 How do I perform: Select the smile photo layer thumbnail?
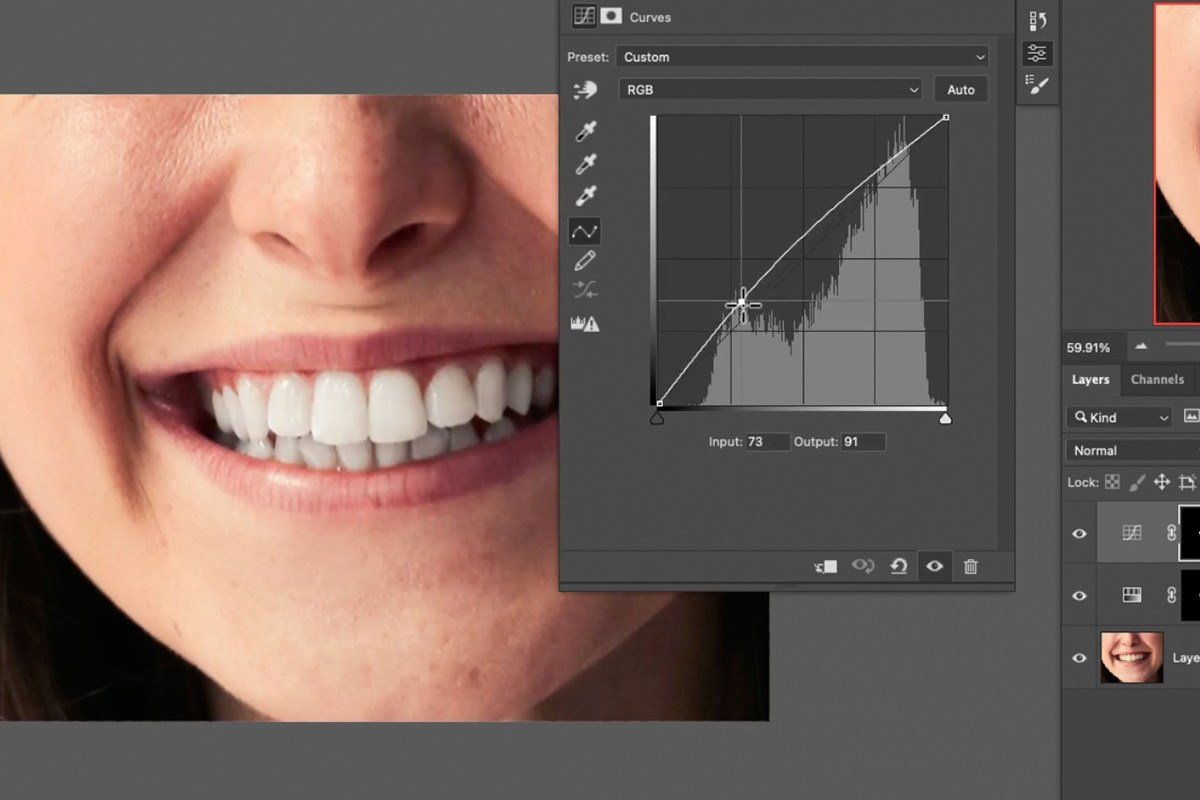click(1132, 657)
